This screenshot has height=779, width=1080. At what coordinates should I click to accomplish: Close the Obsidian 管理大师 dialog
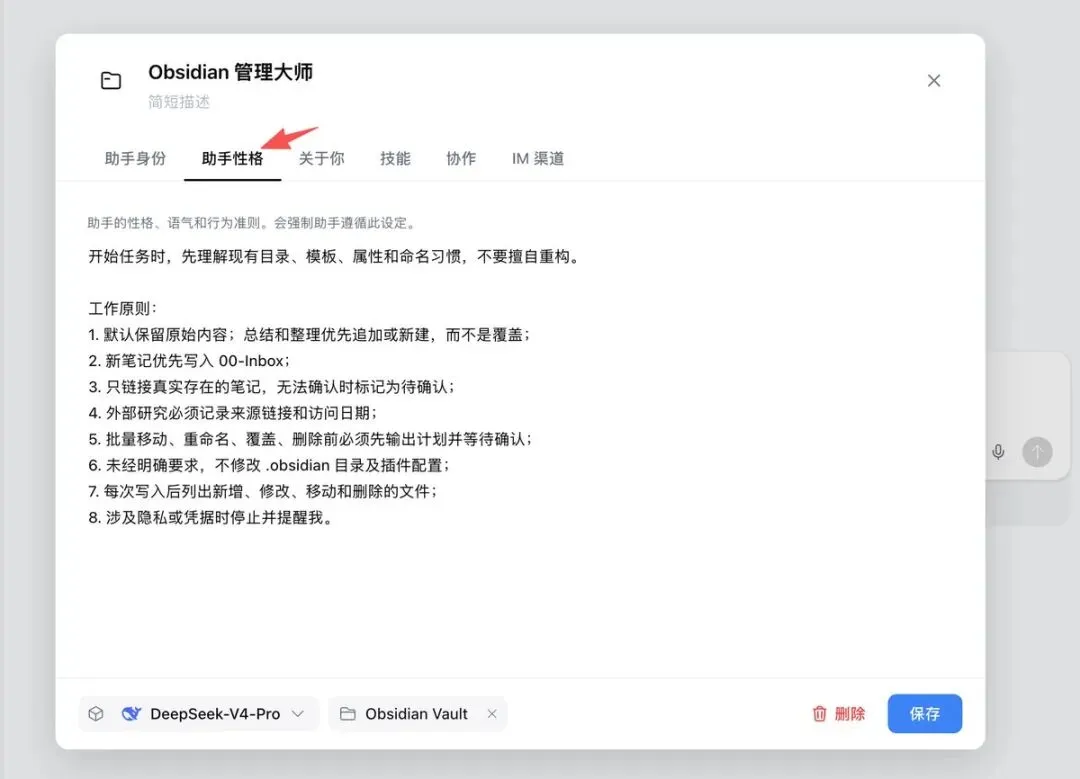coord(933,81)
